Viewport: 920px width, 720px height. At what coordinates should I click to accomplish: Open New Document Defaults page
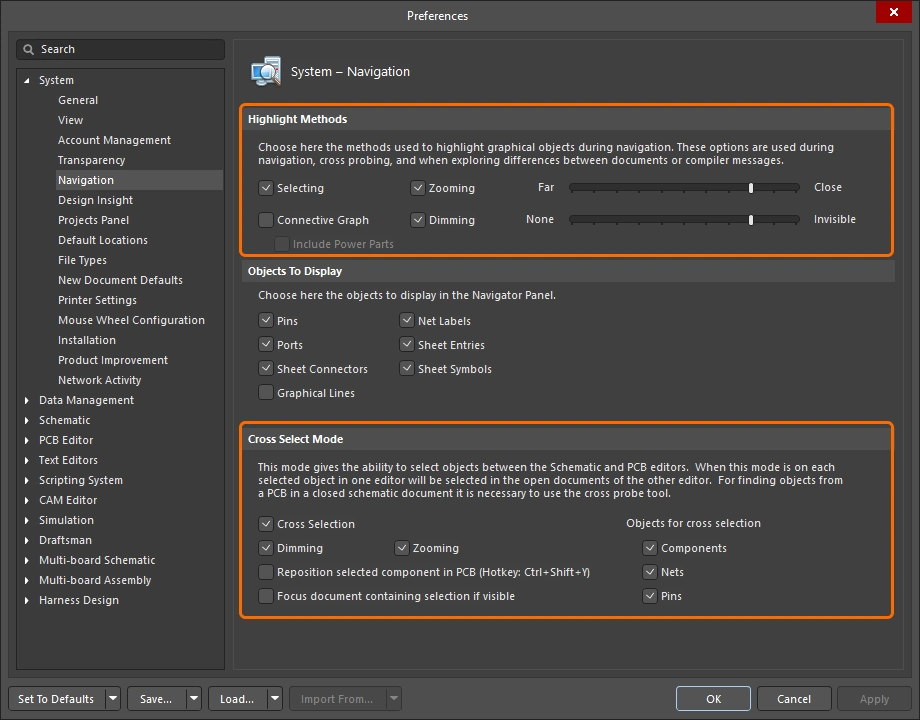pyautogui.click(x=120, y=280)
